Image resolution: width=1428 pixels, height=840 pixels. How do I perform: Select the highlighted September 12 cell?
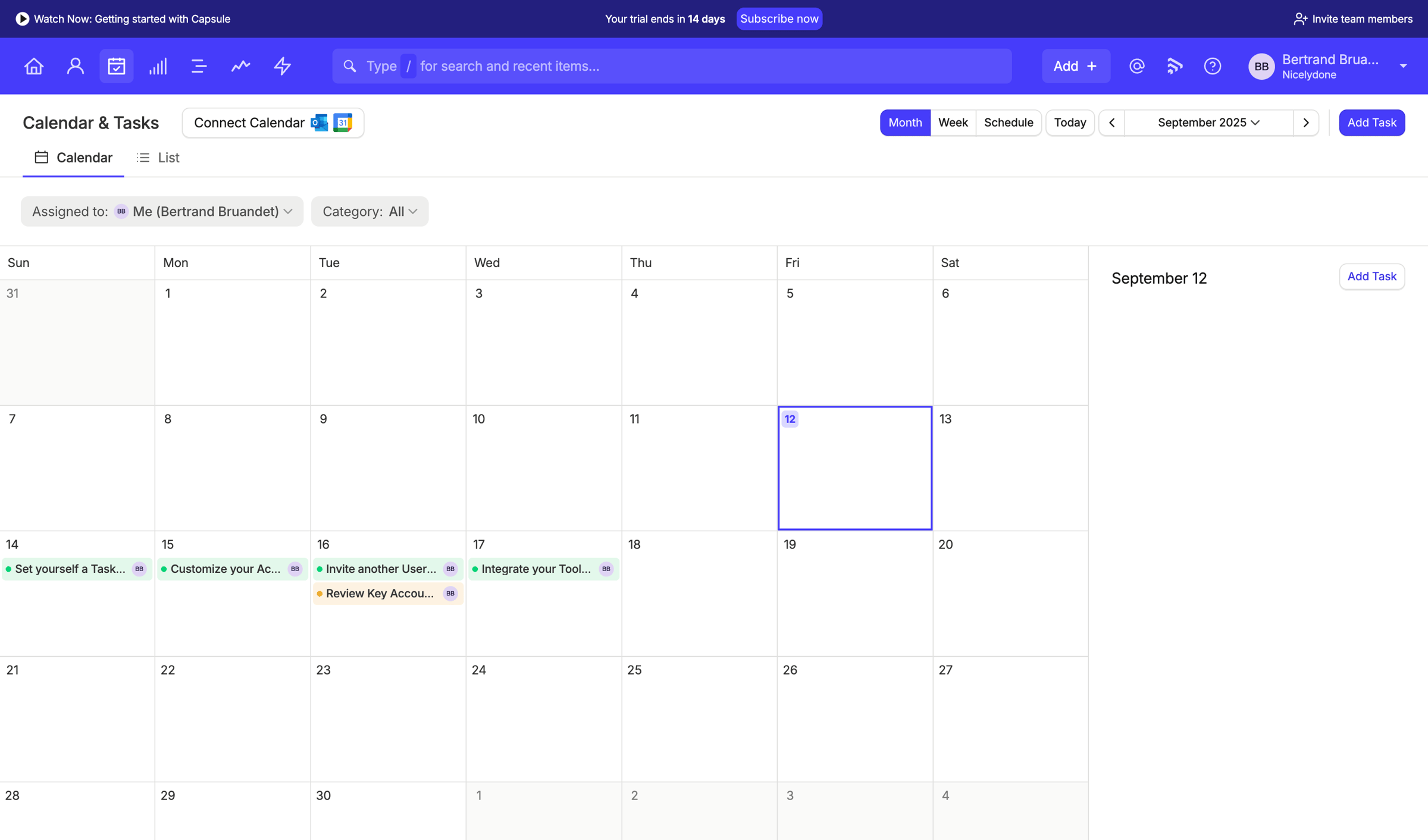coord(855,468)
